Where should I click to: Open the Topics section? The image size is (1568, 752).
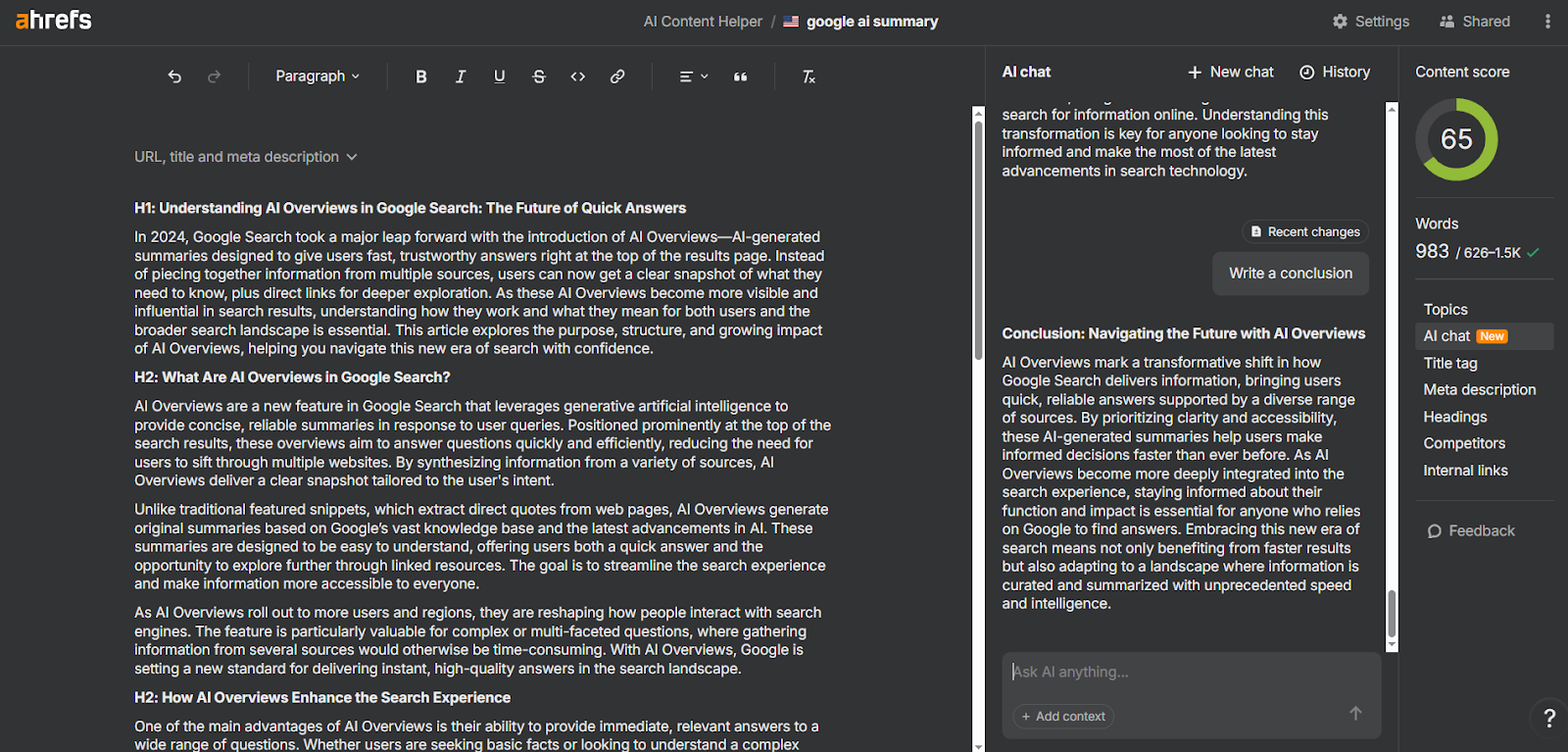pos(1445,310)
